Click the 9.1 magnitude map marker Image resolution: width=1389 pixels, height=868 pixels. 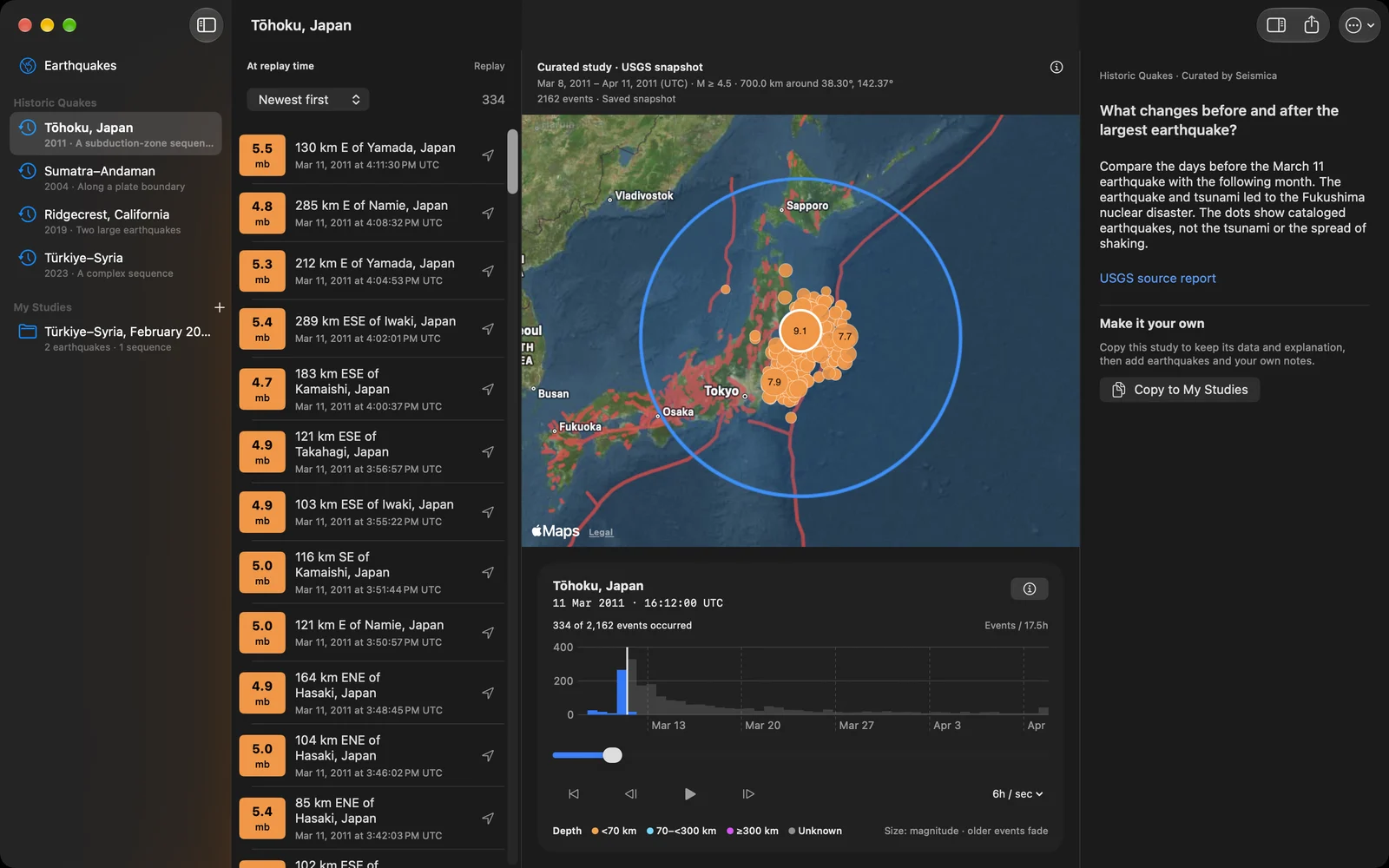click(x=800, y=331)
